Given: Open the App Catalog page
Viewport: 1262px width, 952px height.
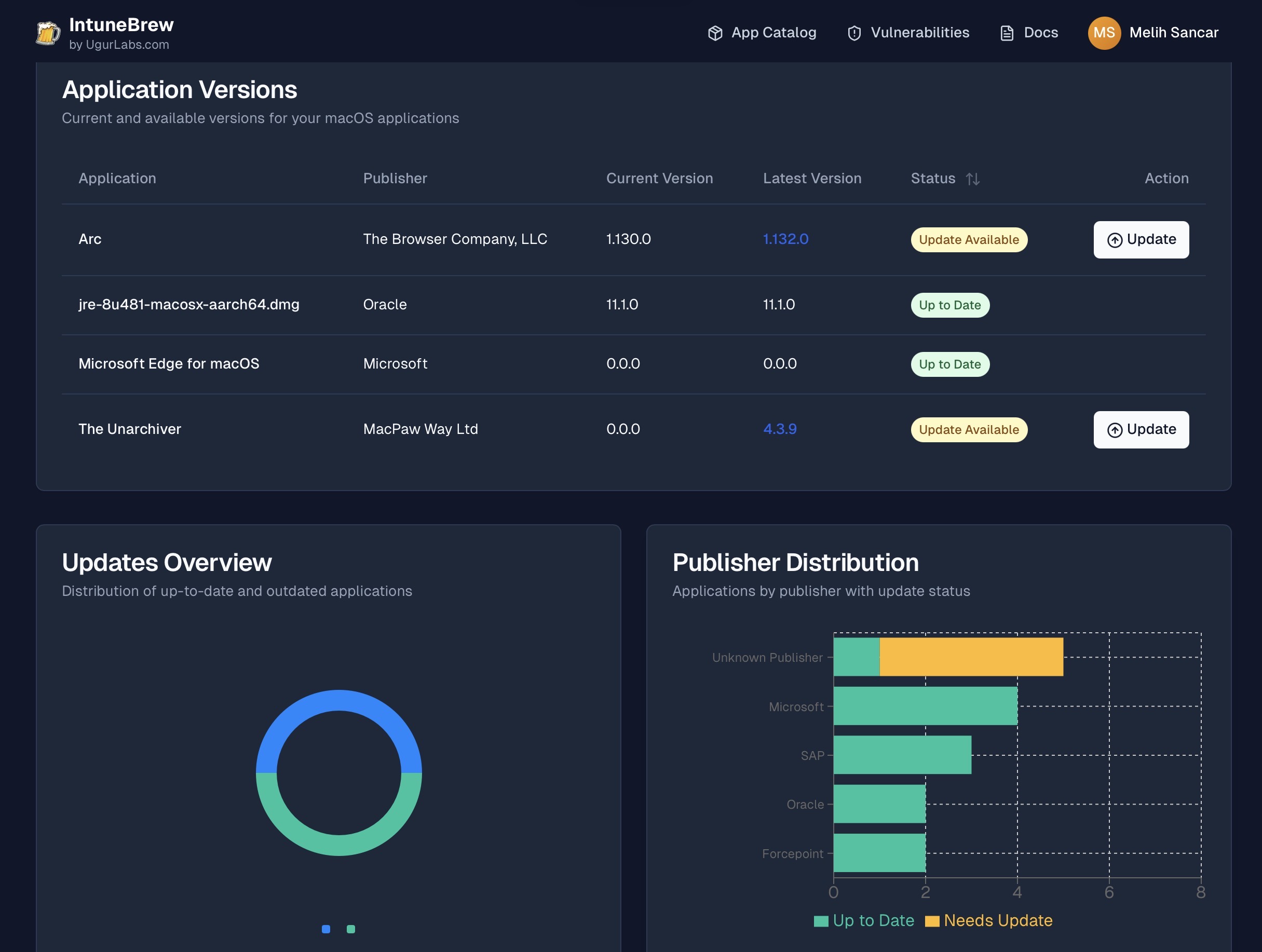Looking at the screenshot, I should (762, 33).
